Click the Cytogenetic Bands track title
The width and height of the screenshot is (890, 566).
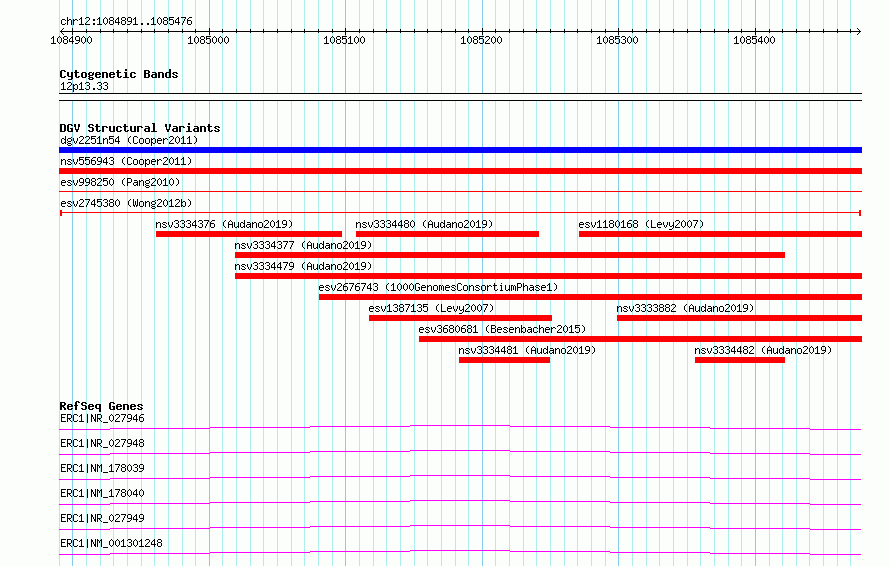point(119,74)
